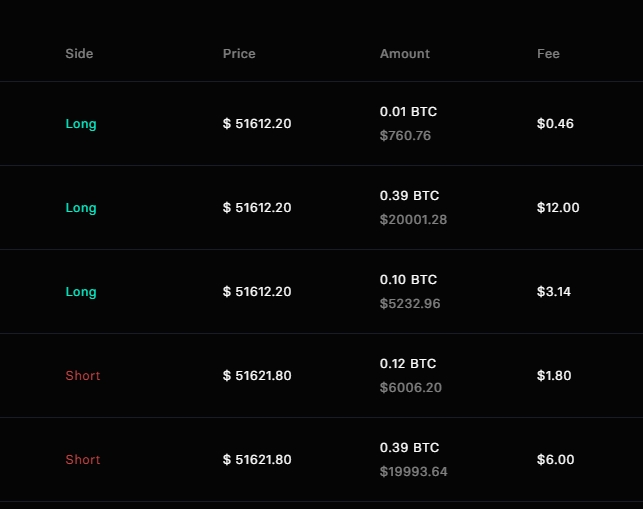643x509 pixels.
Task: Click the Price column header
Action: click(x=239, y=54)
